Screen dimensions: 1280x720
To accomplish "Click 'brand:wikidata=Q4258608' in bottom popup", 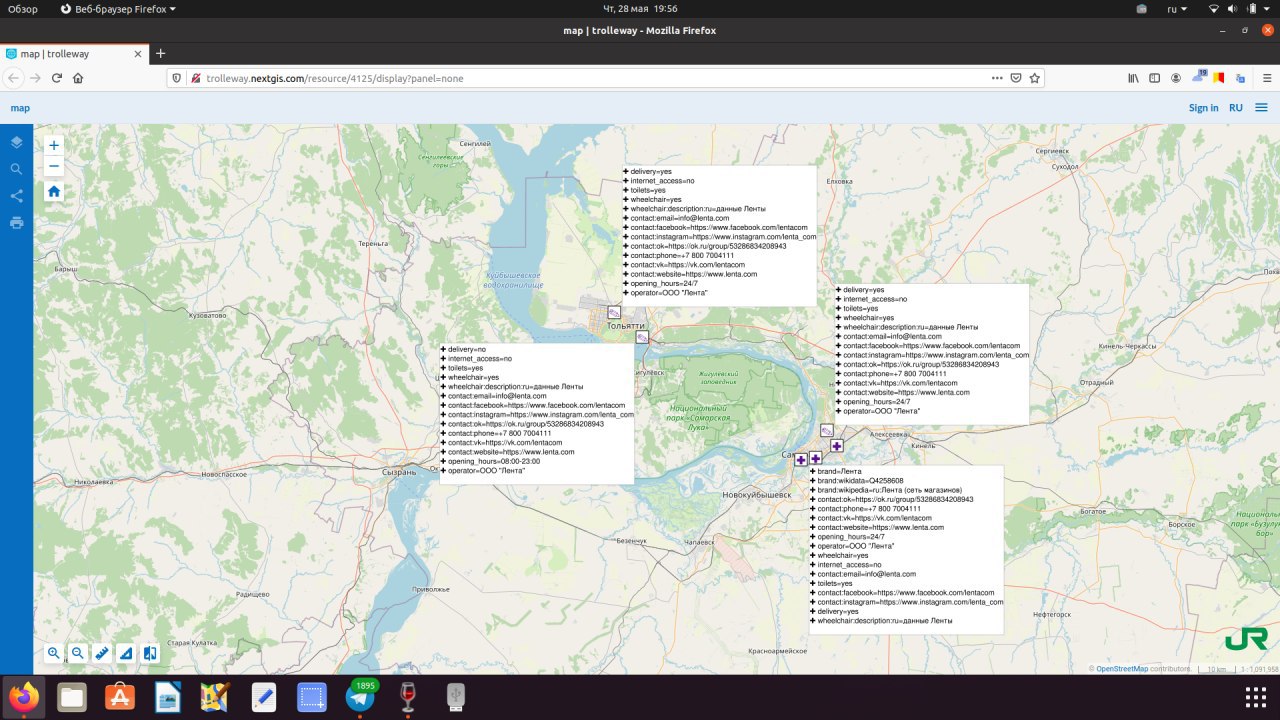I will coord(860,480).
